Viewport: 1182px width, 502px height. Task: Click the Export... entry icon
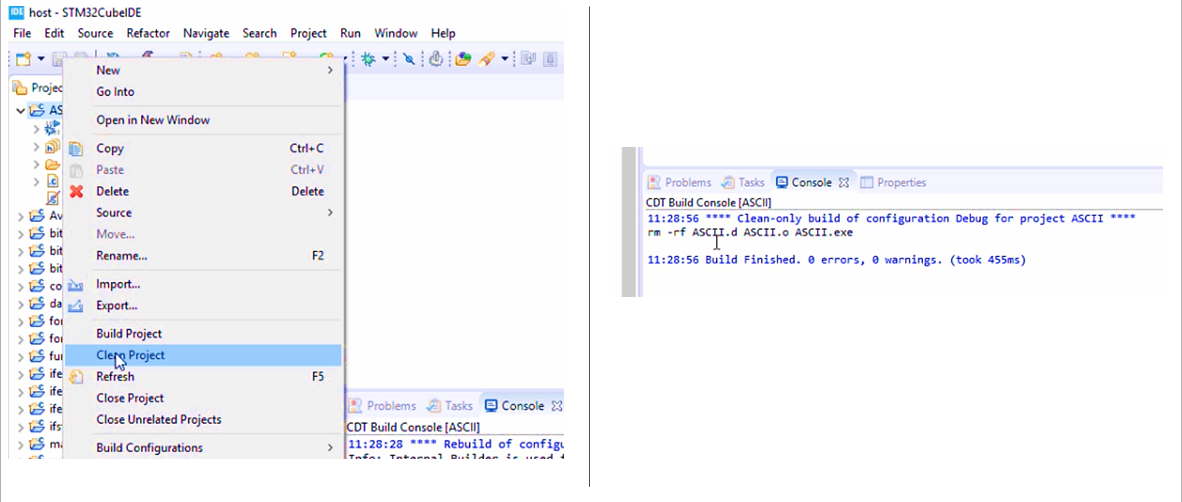coord(76,305)
